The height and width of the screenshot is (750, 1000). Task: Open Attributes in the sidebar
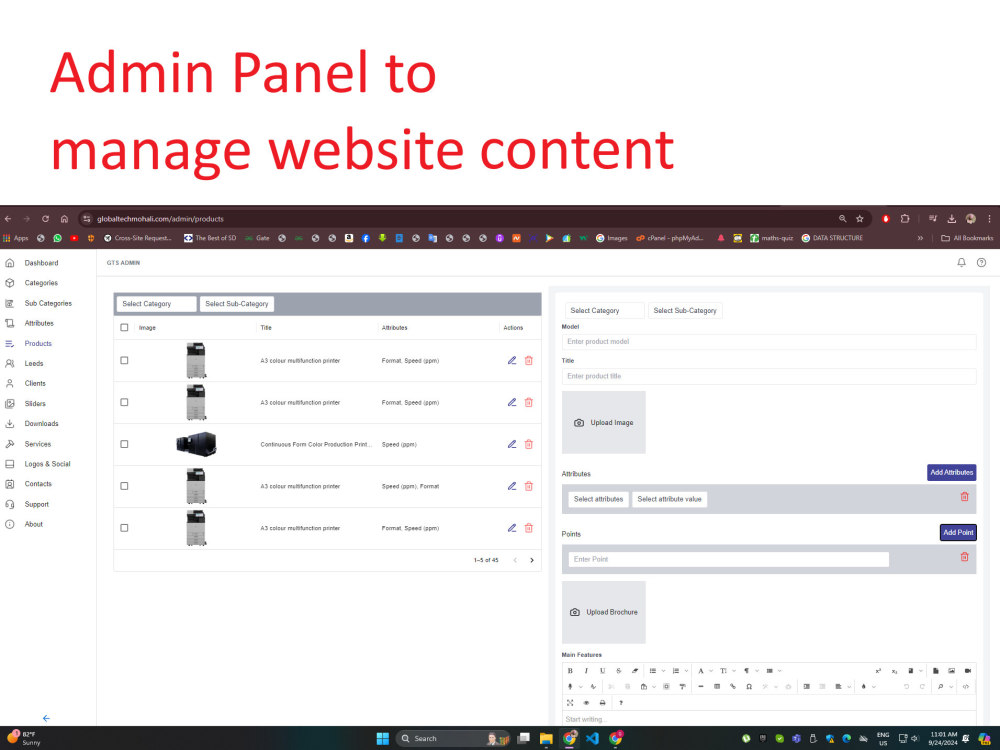click(39, 323)
